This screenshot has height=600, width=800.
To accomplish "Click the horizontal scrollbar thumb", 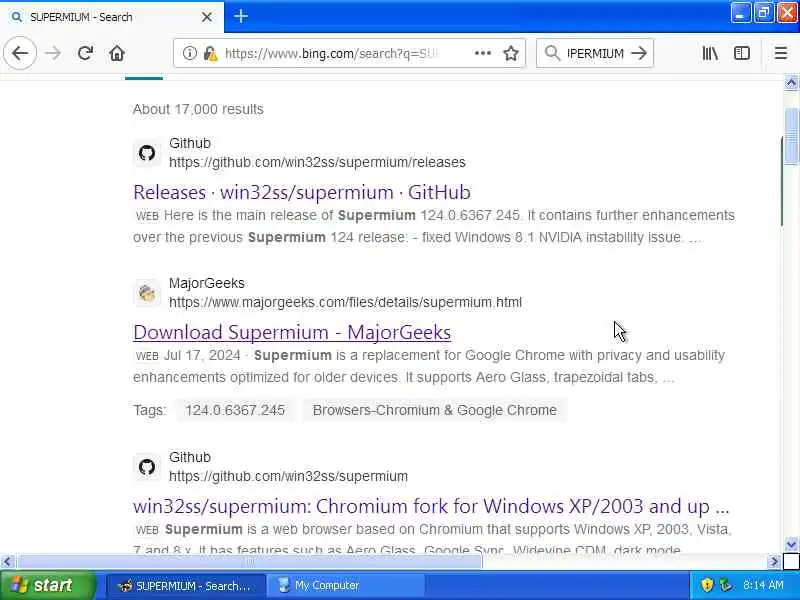I will pyautogui.click(x=249, y=562).
